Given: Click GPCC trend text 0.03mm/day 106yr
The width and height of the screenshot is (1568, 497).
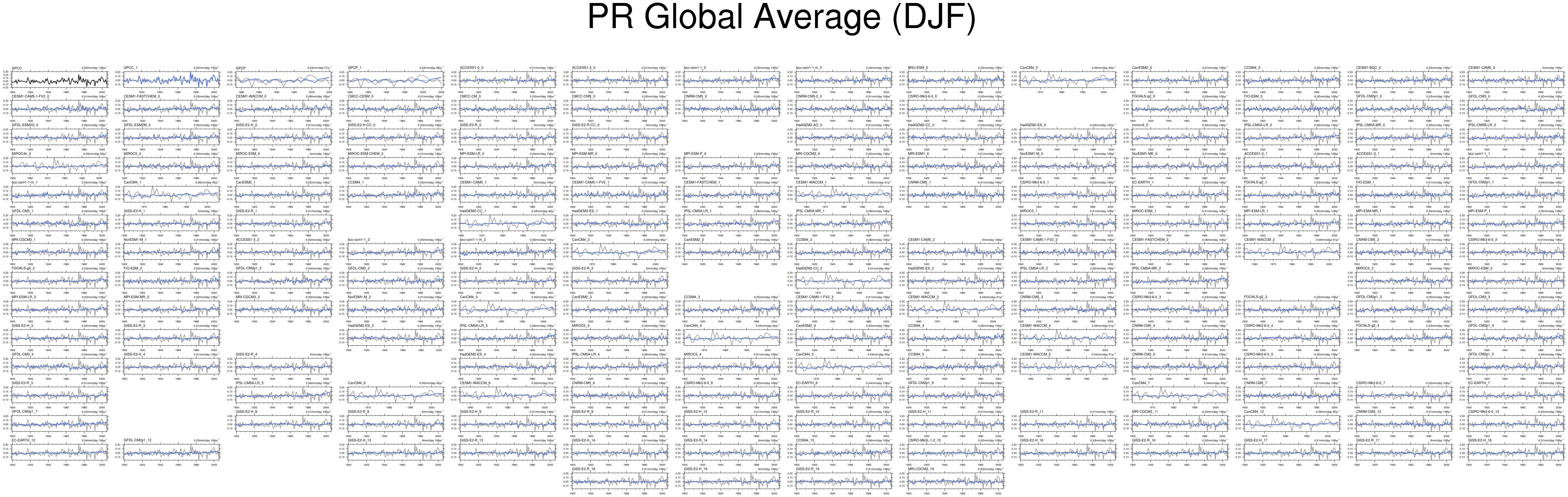Looking at the screenshot, I should click(x=94, y=68).
